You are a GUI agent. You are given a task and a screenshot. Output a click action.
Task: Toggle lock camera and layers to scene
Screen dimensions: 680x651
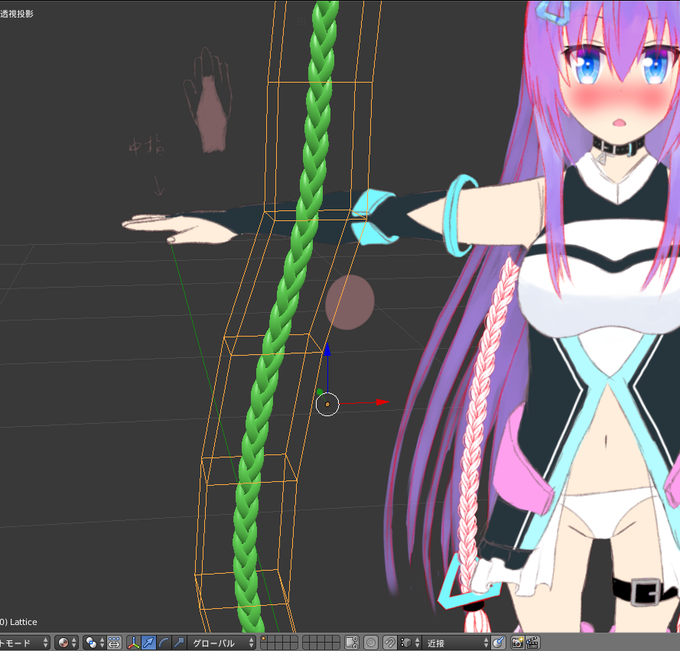(x=352, y=642)
